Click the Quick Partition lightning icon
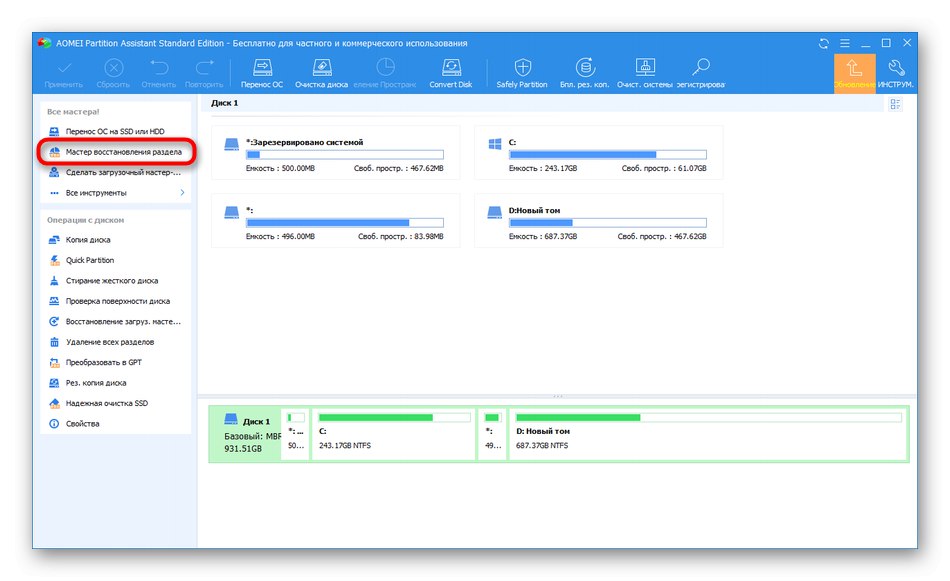The image size is (950, 581). click(54, 261)
